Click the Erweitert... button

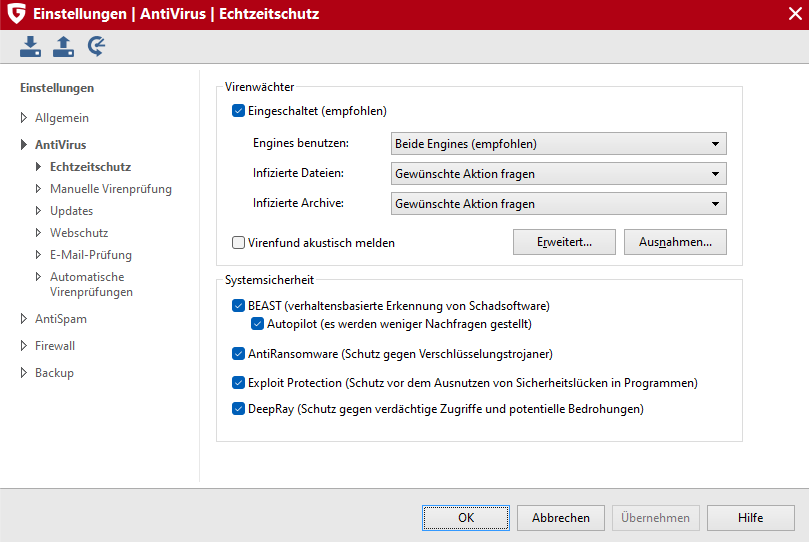tap(564, 242)
